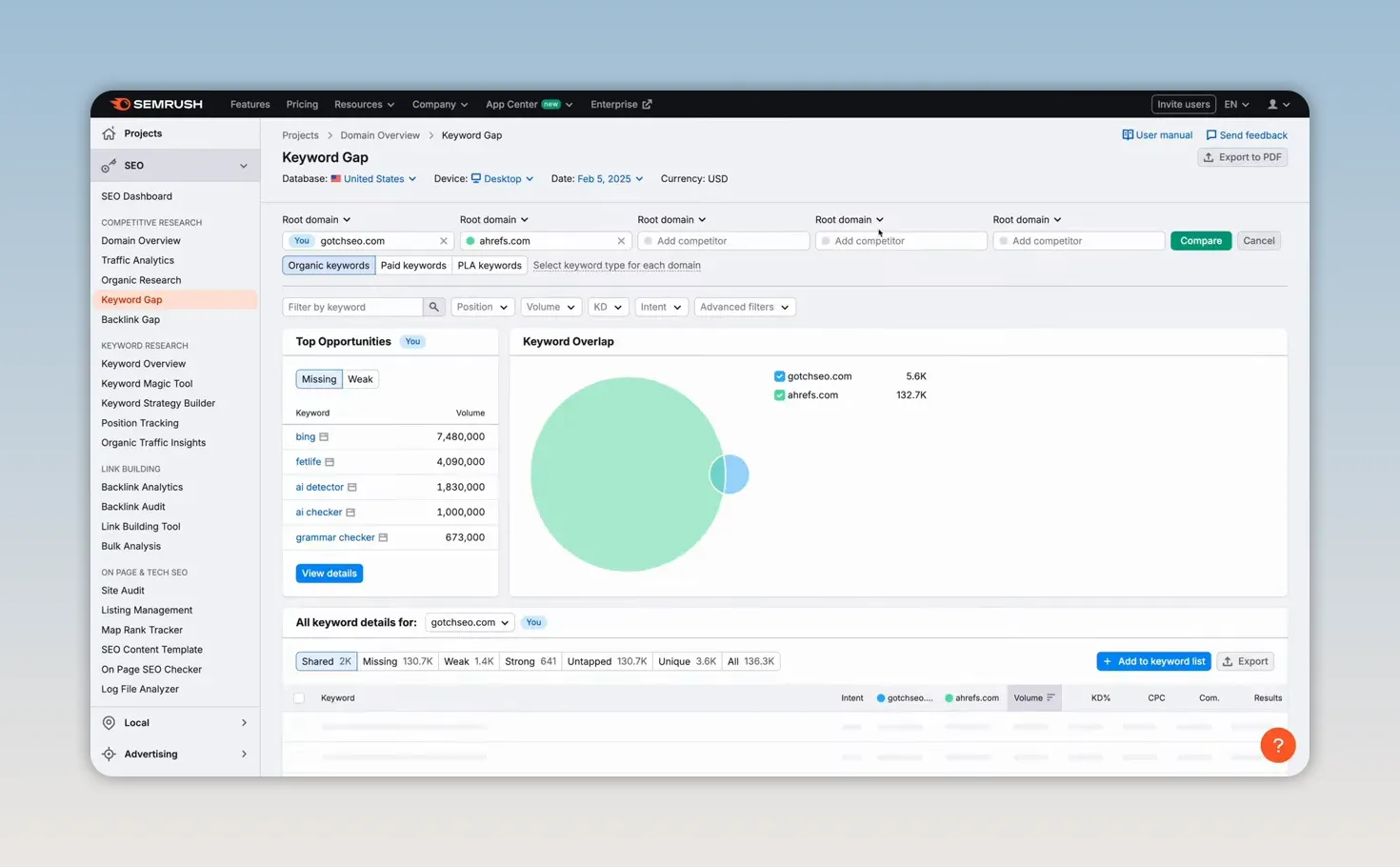Select Organic keywords type
Screen dimensions: 1400x867
pyautogui.click(x=329, y=266)
